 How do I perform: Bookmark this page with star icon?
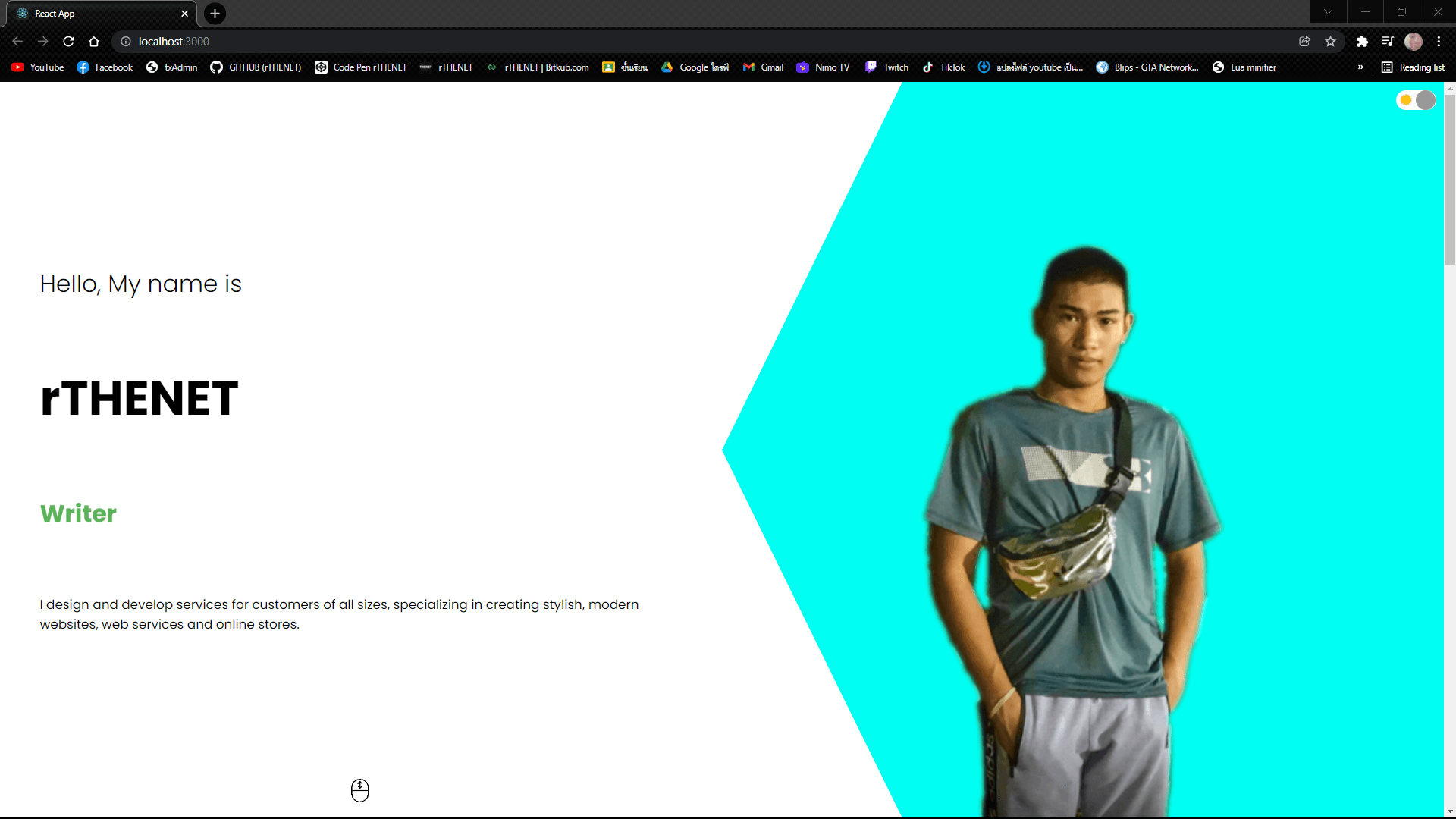pyautogui.click(x=1330, y=42)
